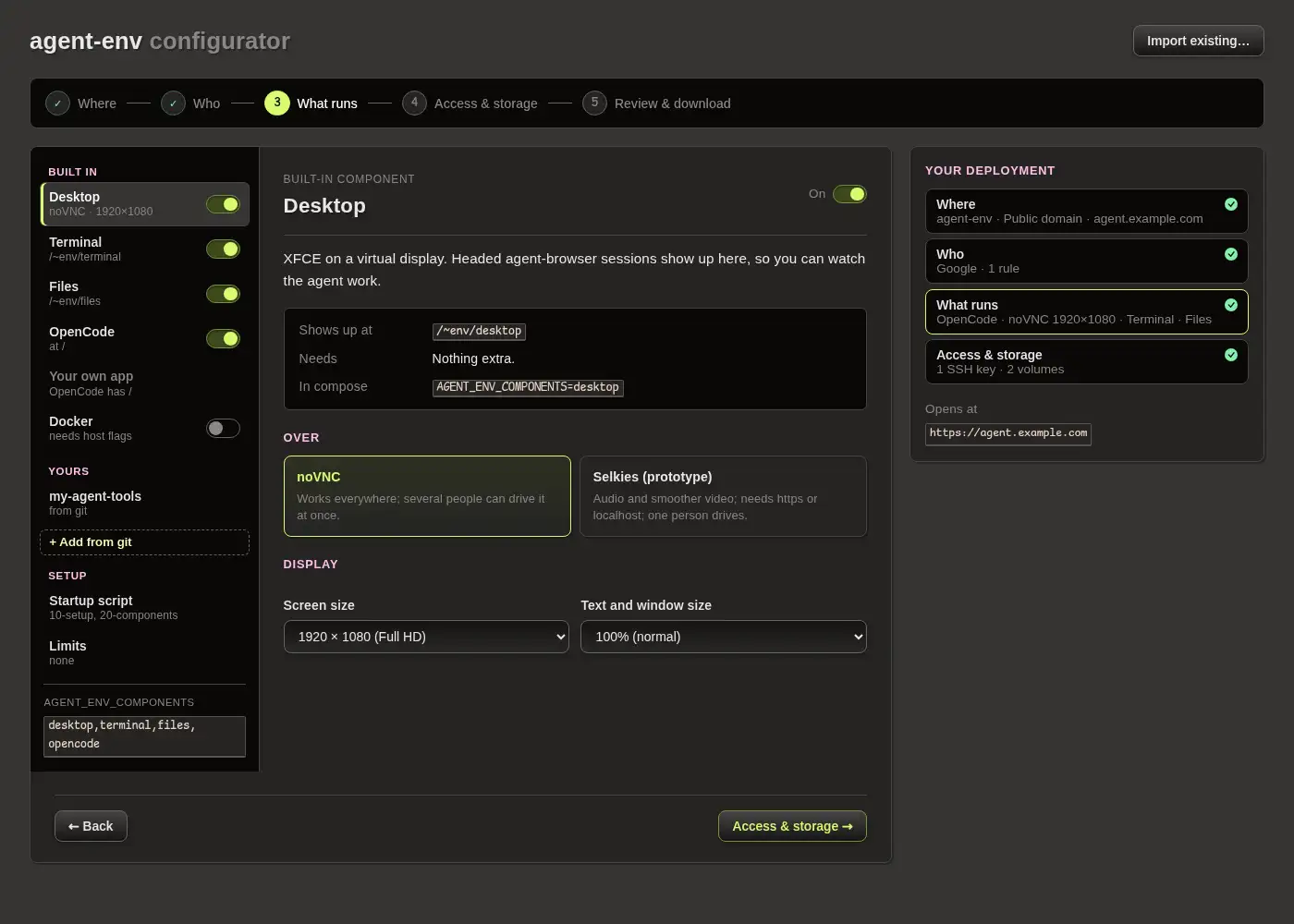Toggle the Files component switch
Image resolution: width=1294 pixels, height=924 pixels.
click(223, 294)
